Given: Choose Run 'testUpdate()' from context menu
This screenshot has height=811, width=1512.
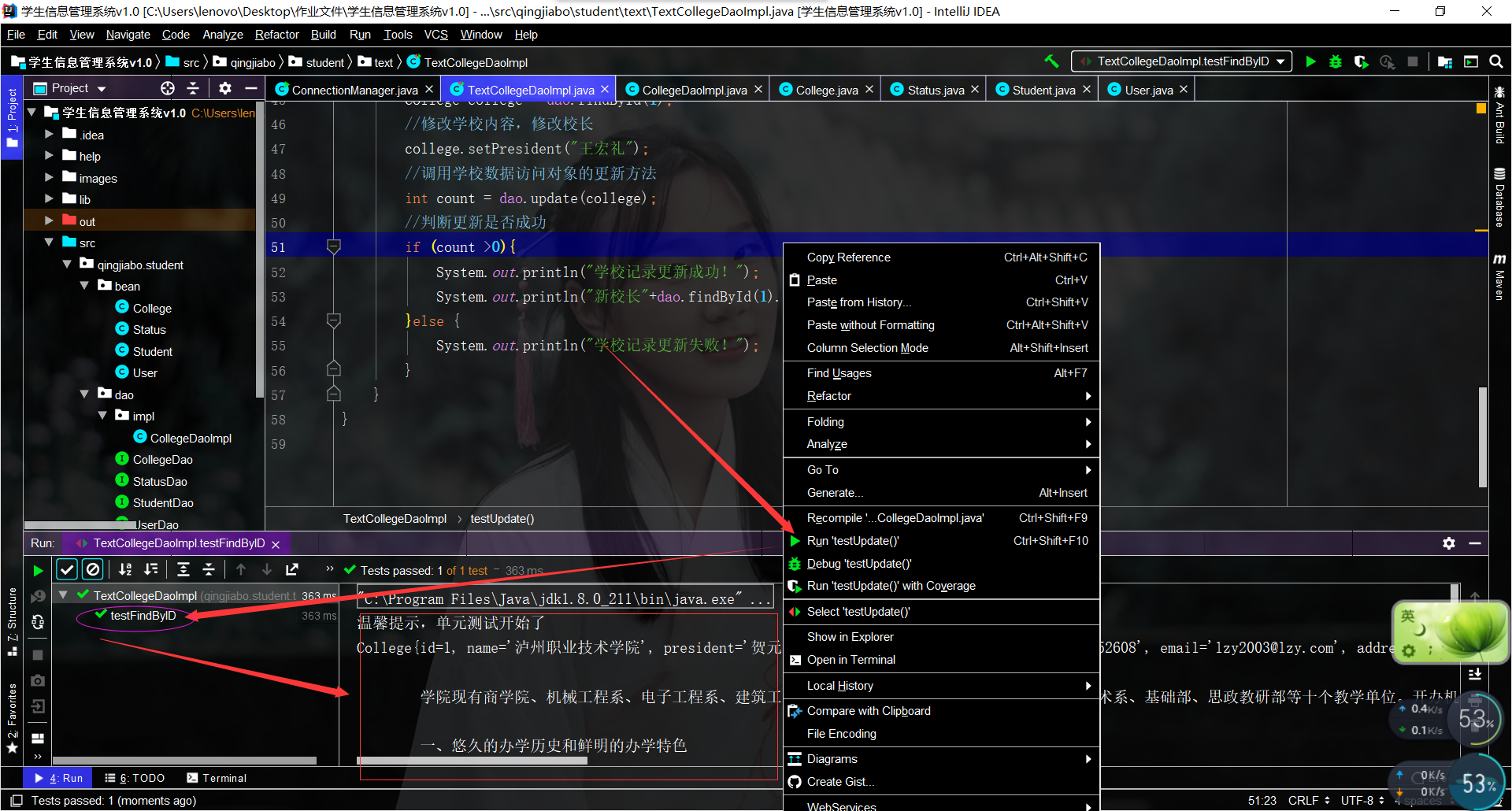Looking at the screenshot, I should coord(941,541).
